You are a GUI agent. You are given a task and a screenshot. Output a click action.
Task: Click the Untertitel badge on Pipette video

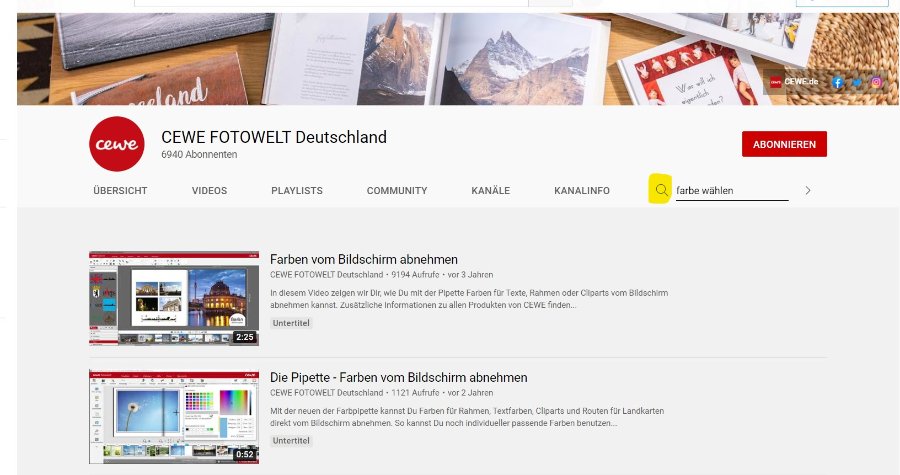(291, 441)
